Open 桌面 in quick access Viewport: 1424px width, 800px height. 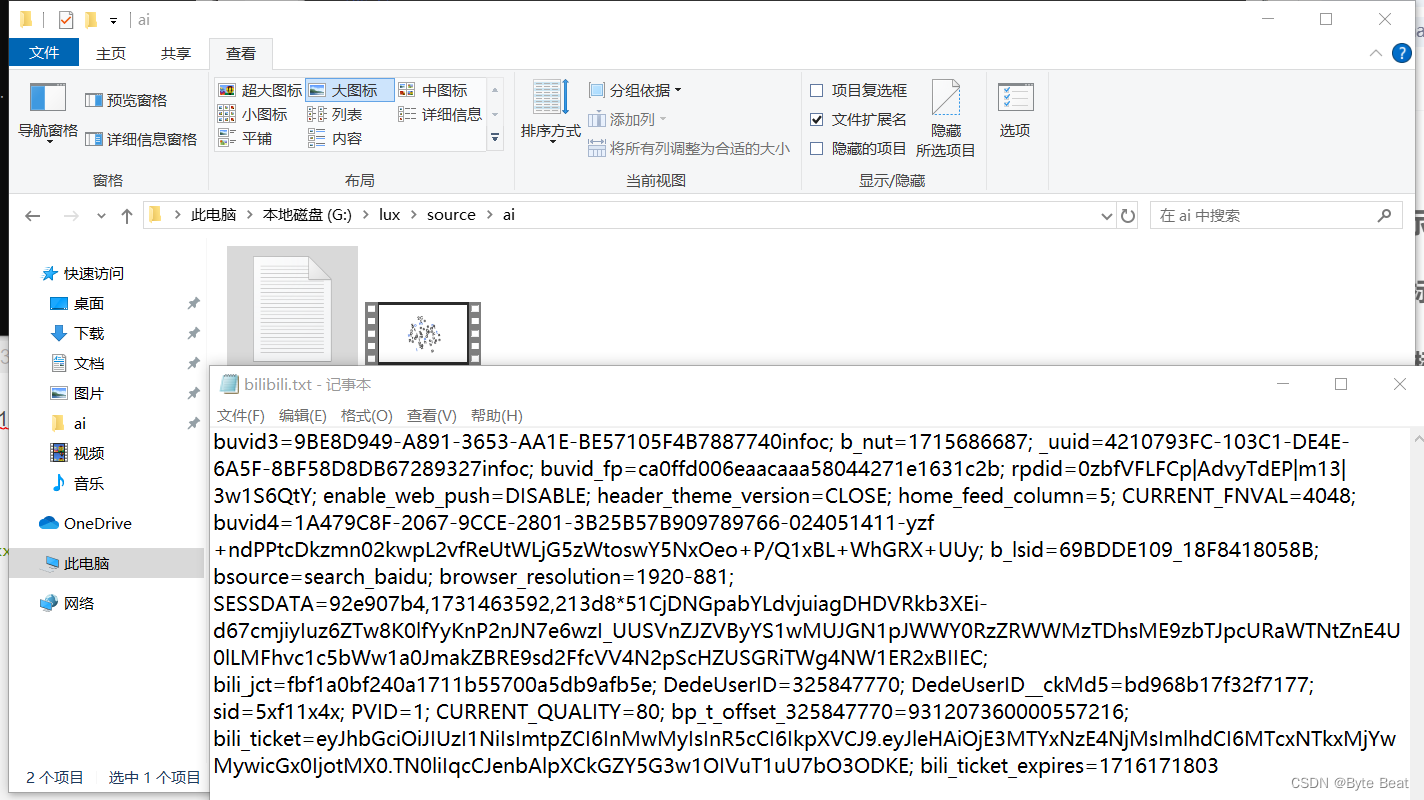[x=89, y=303]
